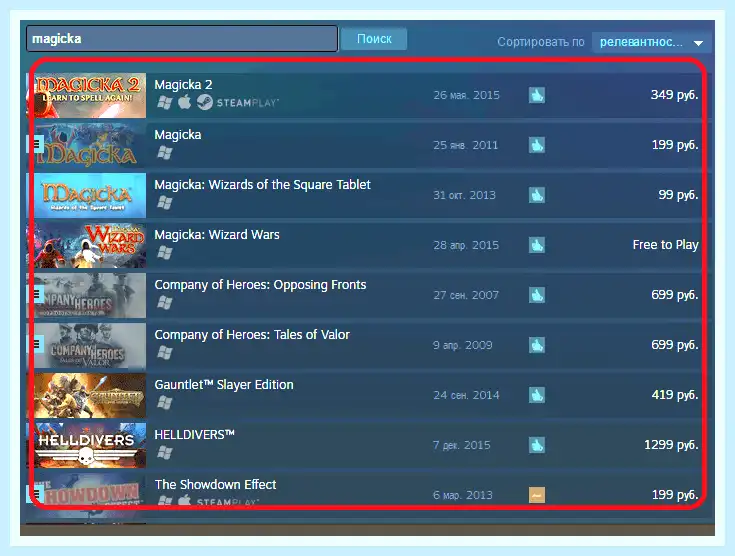735x556 pixels.
Task: Click thumbs-up icon for Wizards of the Square Tablet
Action: (x=537, y=195)
